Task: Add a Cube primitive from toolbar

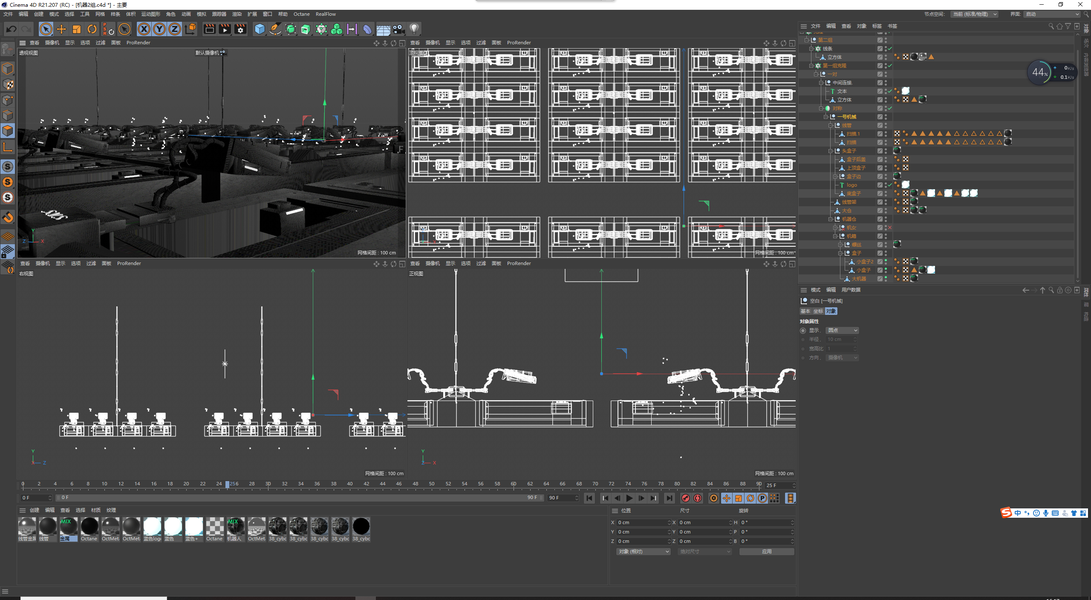Action: pyautogui.click(x=260, y=29)
